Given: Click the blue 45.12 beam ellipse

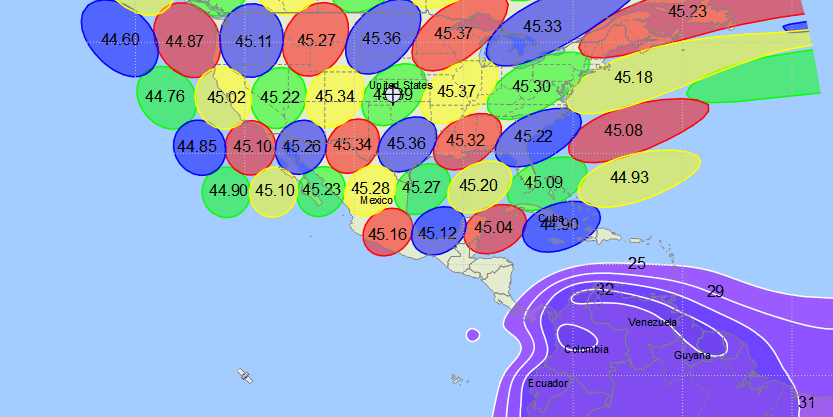Looking at the screenshot, I should 438,234.
